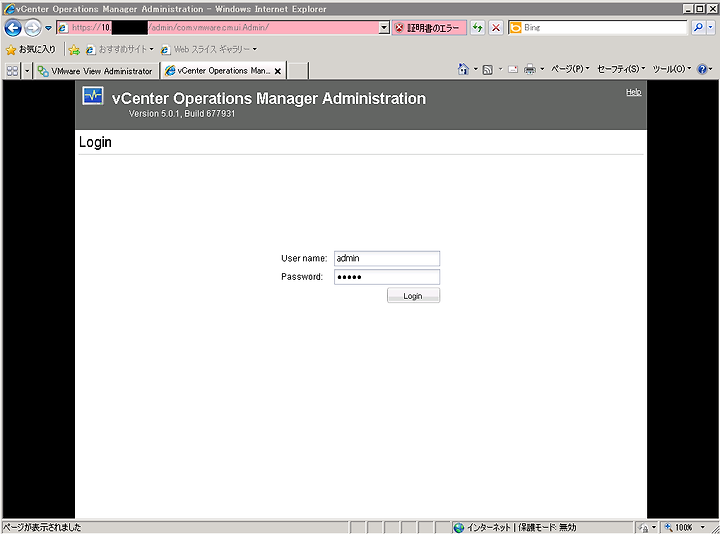
Task: Click the Quick Tabs grid icon
Action: [x=12, y=71]
